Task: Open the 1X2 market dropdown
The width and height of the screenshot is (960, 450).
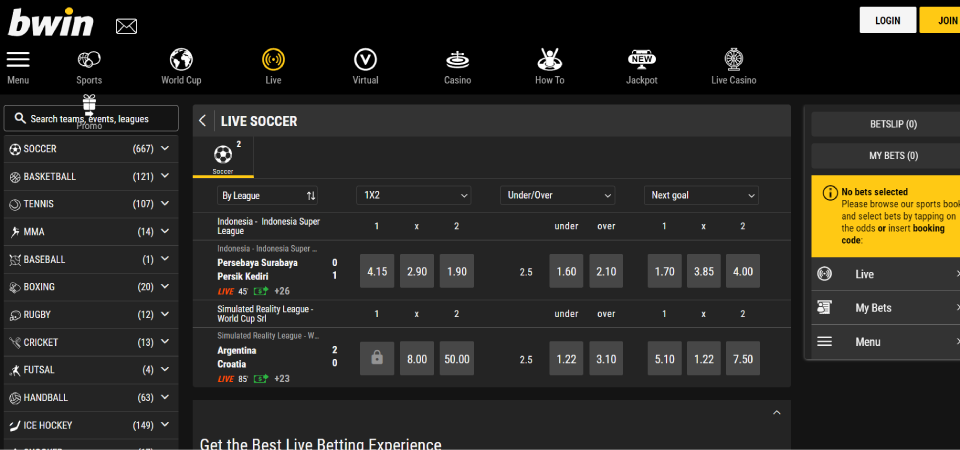Action: pos(414,195)
